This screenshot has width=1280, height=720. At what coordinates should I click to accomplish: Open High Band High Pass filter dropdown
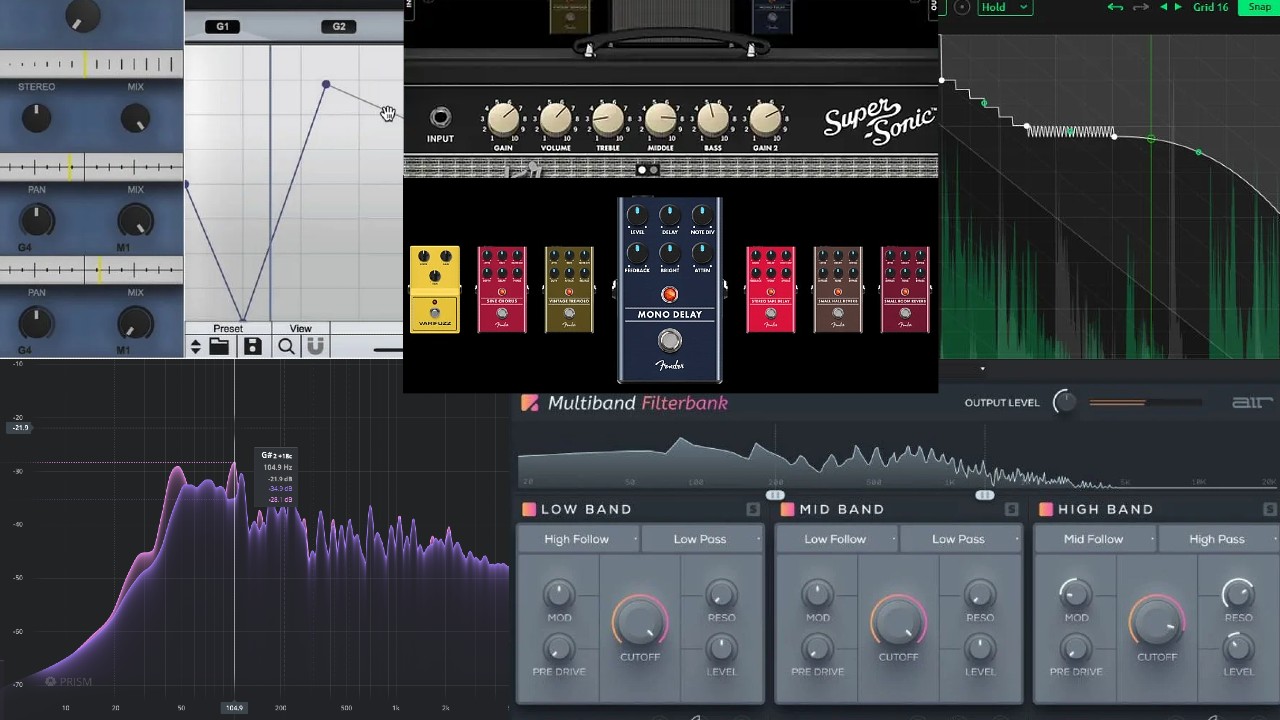coord(1218,539)
